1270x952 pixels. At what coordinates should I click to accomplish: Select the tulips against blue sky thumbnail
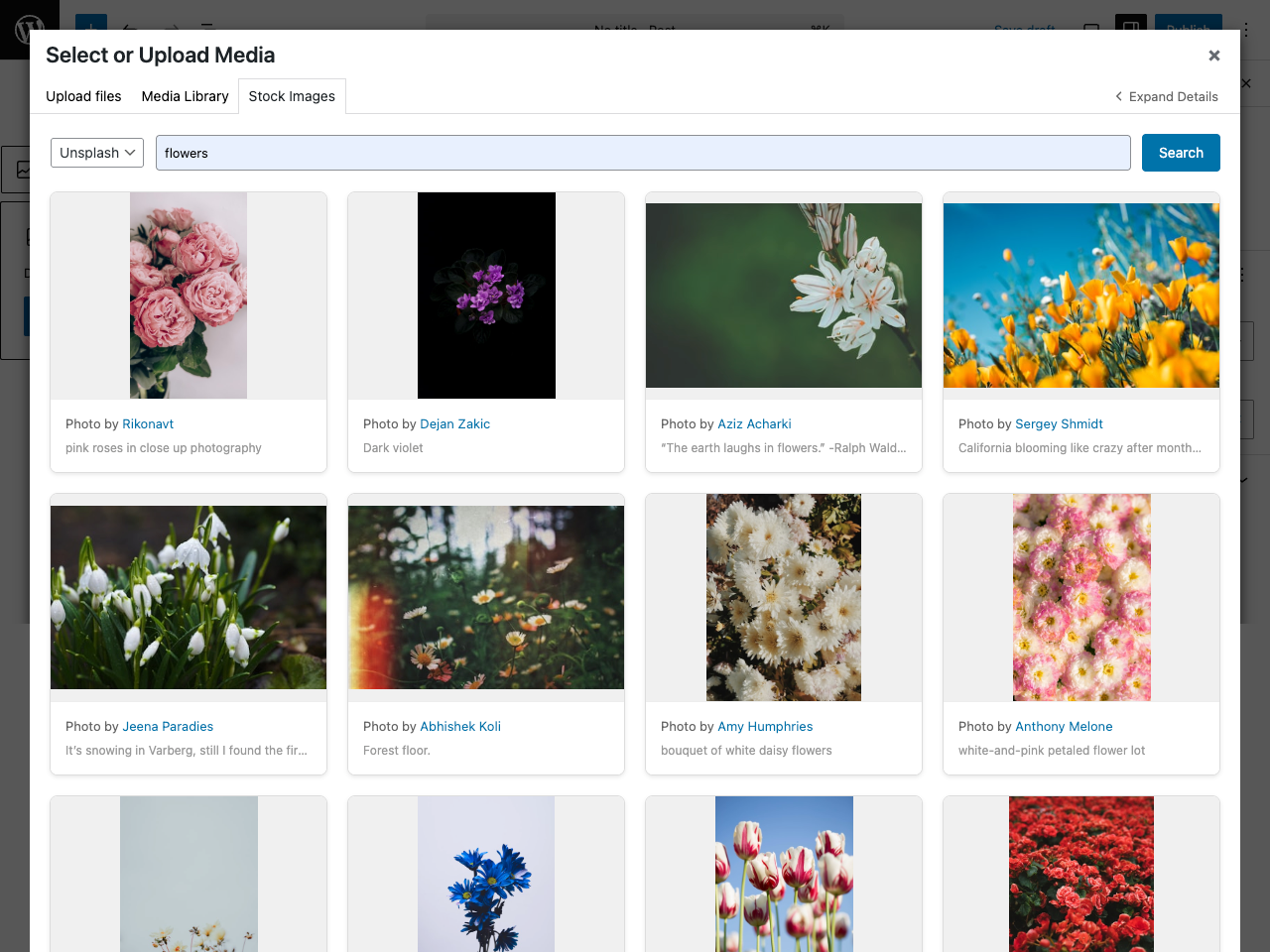coord(784,875)
